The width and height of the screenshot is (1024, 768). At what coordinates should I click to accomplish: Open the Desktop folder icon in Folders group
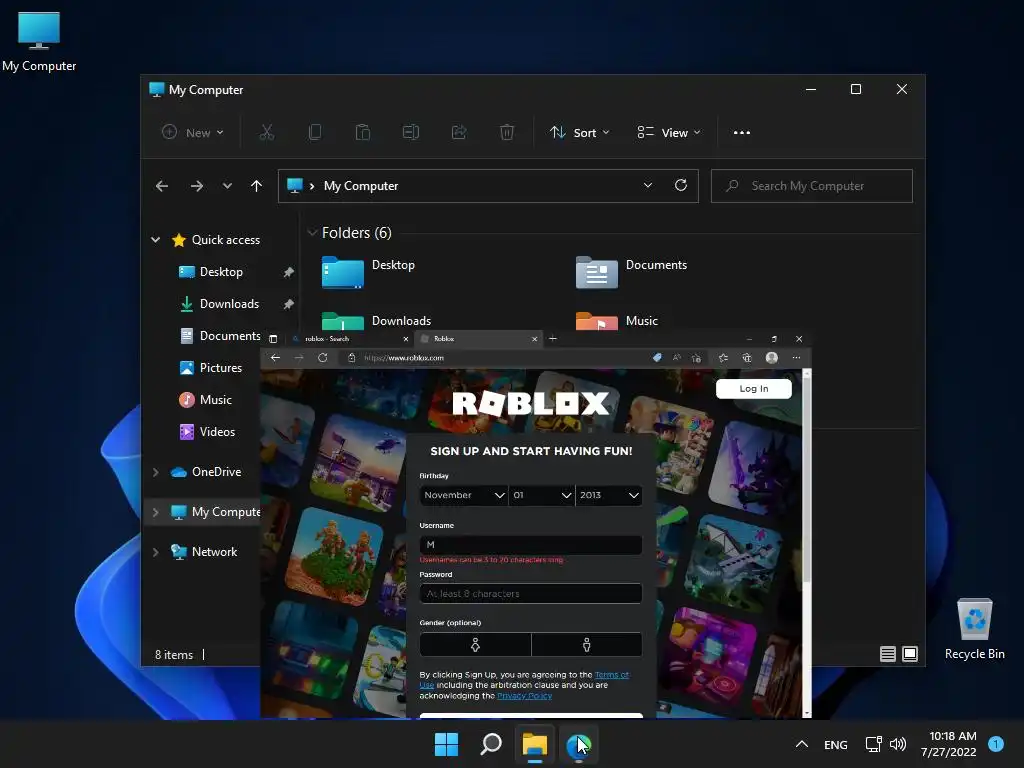(343, 272)
